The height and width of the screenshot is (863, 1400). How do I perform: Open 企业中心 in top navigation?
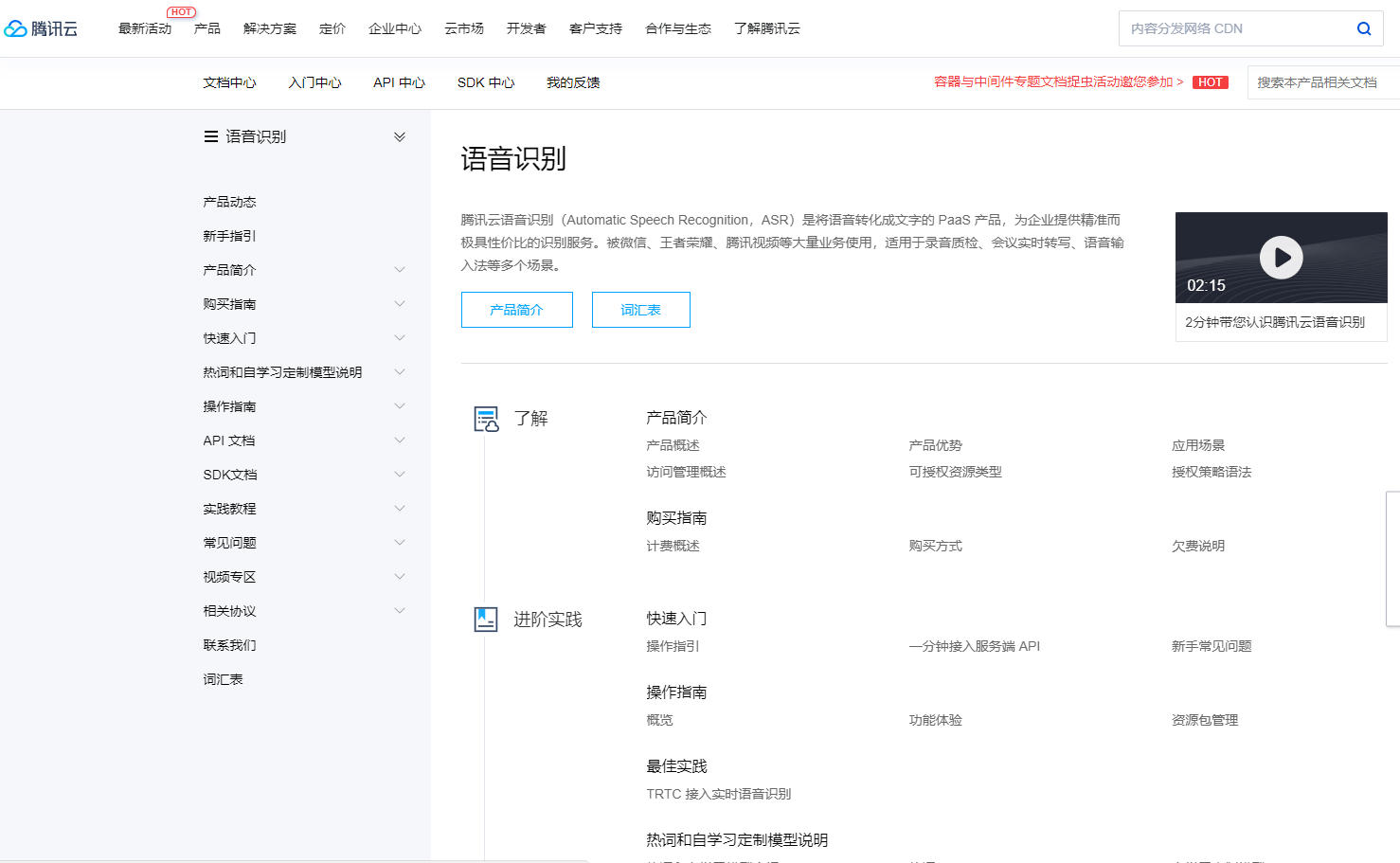click(395, 28)
